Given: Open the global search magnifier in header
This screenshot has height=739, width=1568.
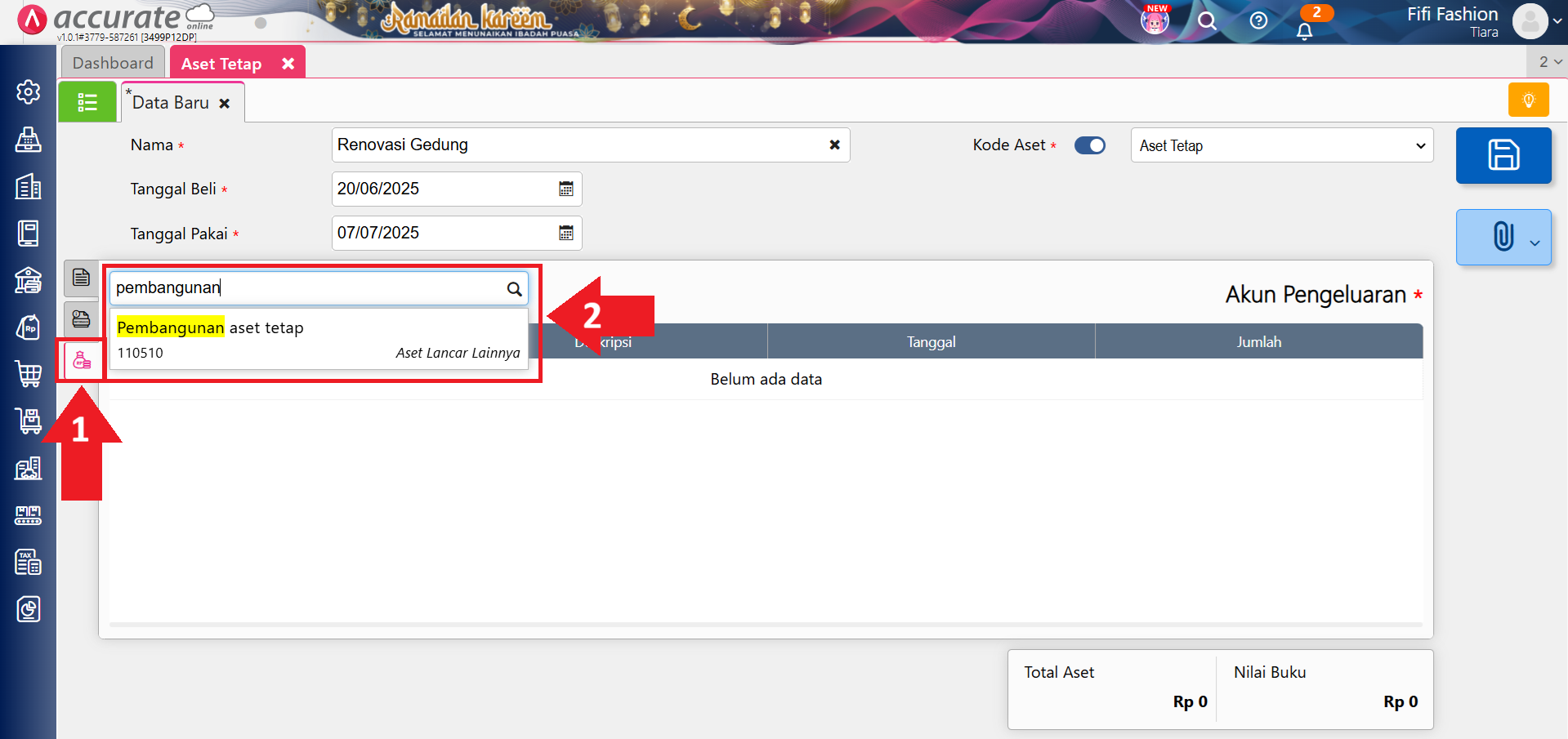Looking at the screenshot, I should [x=1207, y=21].
